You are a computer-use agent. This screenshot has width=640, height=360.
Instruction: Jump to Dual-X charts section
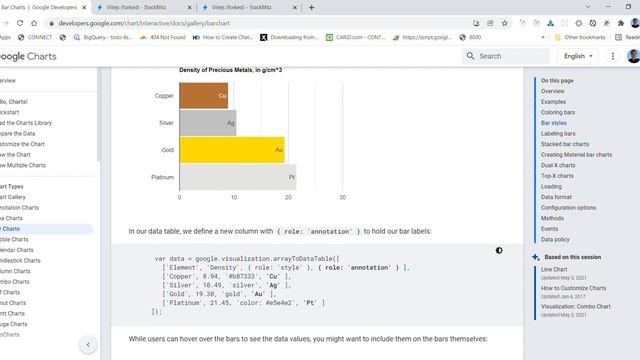click(558, 165)
